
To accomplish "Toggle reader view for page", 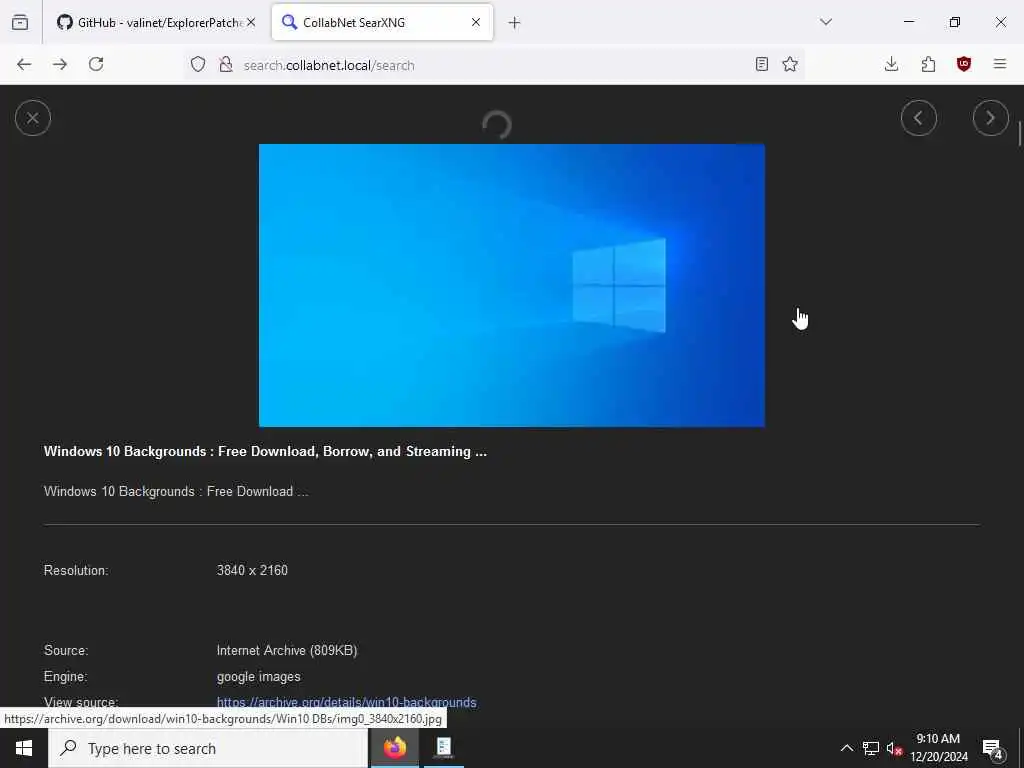I will pyautogui.click(x=761, y=64).
